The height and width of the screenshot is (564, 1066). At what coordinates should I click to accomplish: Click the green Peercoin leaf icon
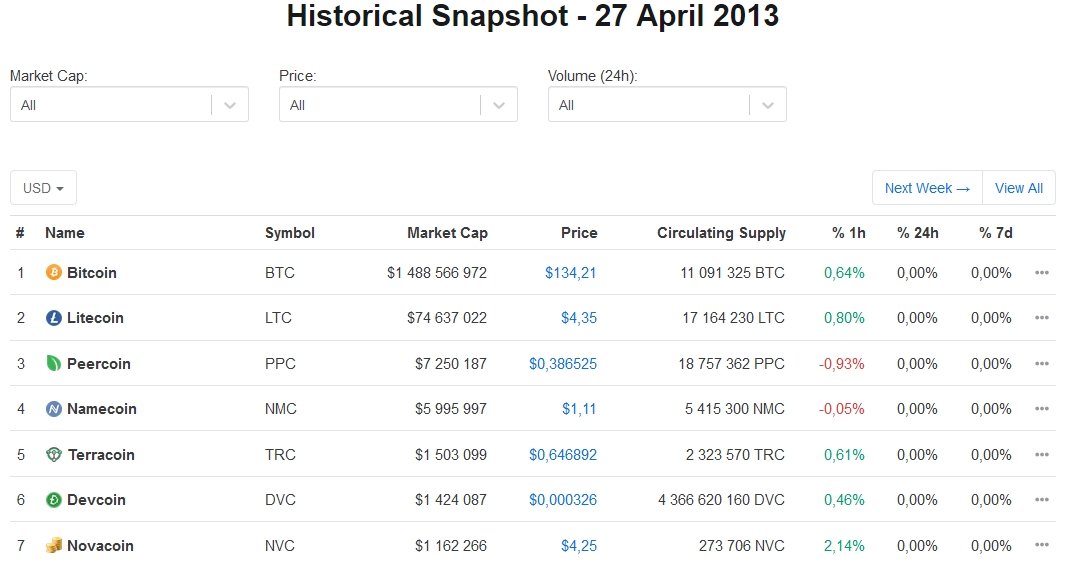coord(54,364)
